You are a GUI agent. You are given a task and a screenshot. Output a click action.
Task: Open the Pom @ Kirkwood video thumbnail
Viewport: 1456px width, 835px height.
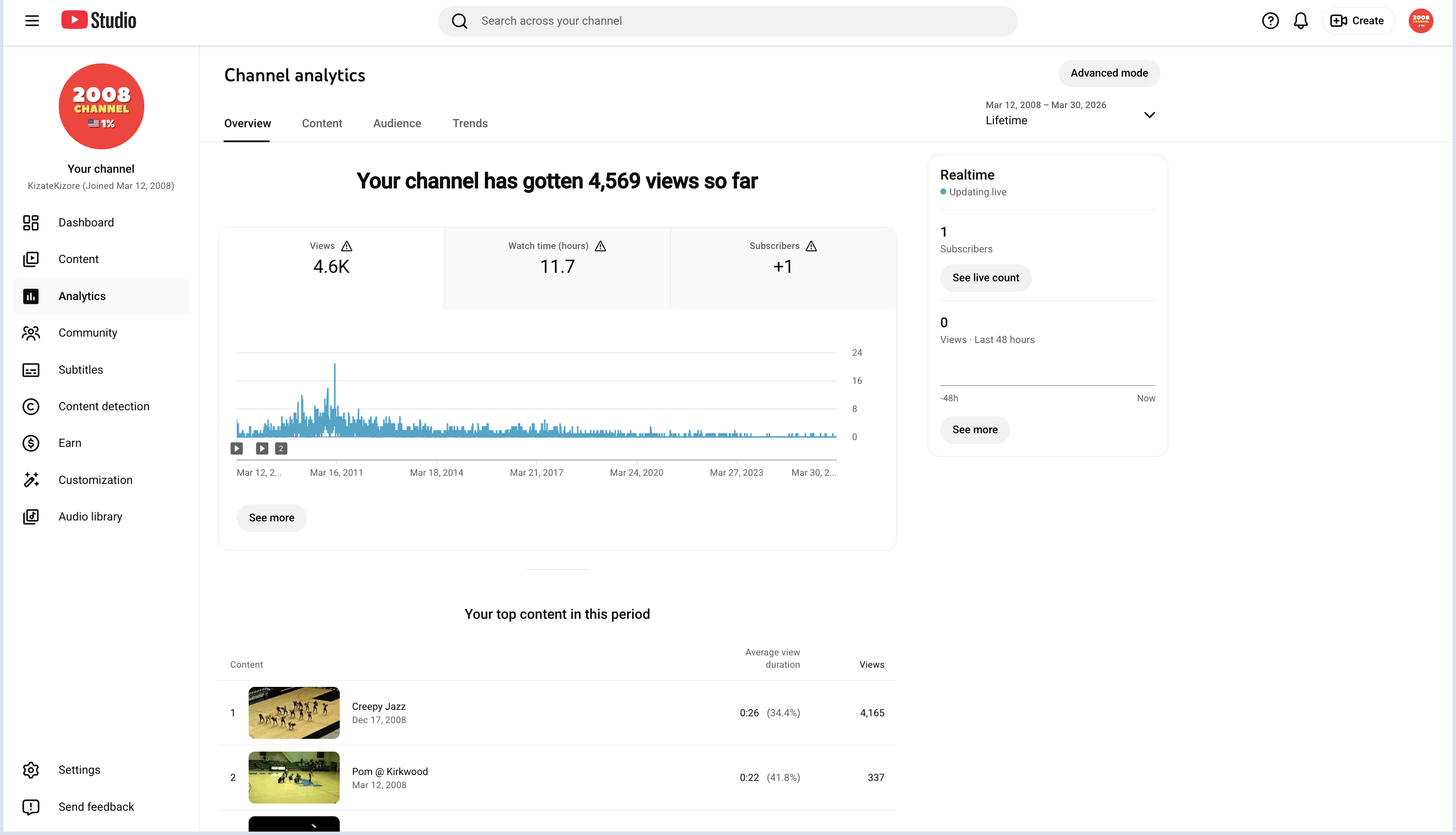coord(294,778)
